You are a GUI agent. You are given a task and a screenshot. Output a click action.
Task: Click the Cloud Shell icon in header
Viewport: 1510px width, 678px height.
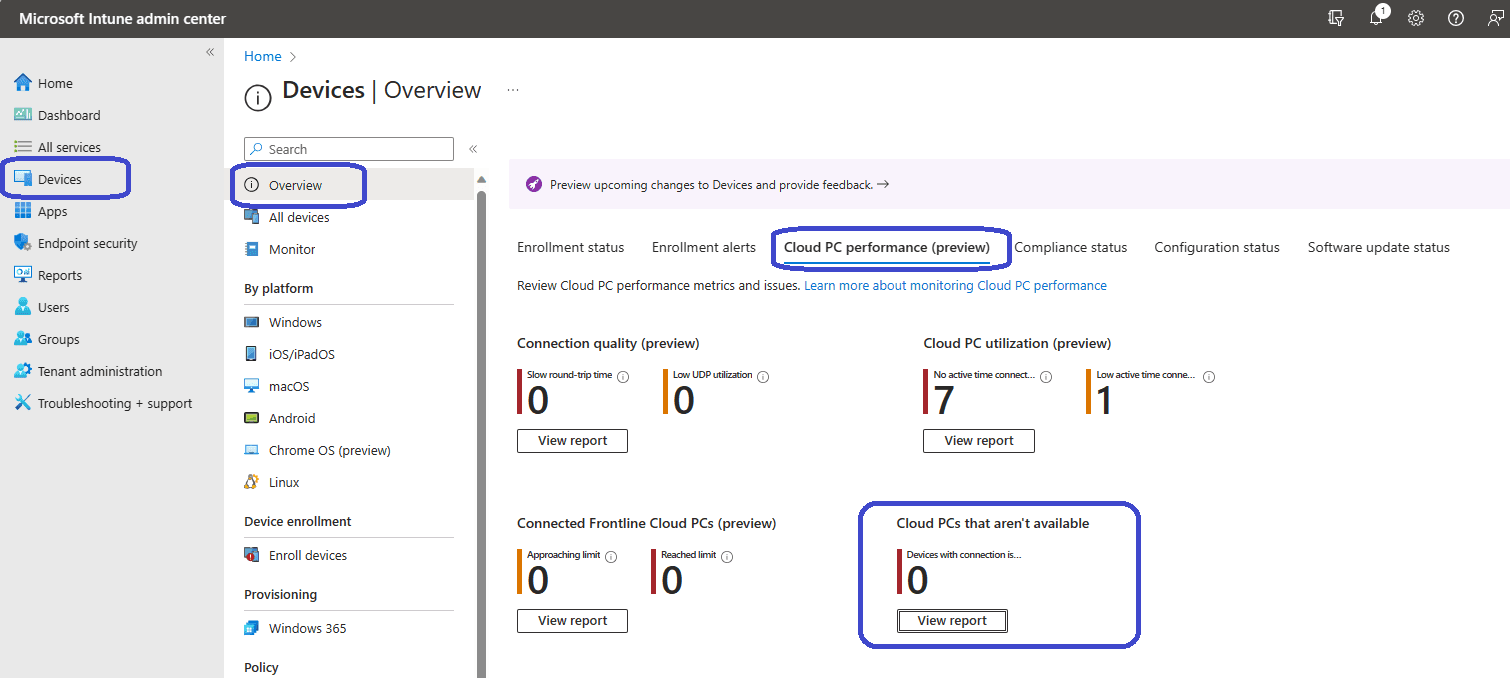(x=1336, y=19)
